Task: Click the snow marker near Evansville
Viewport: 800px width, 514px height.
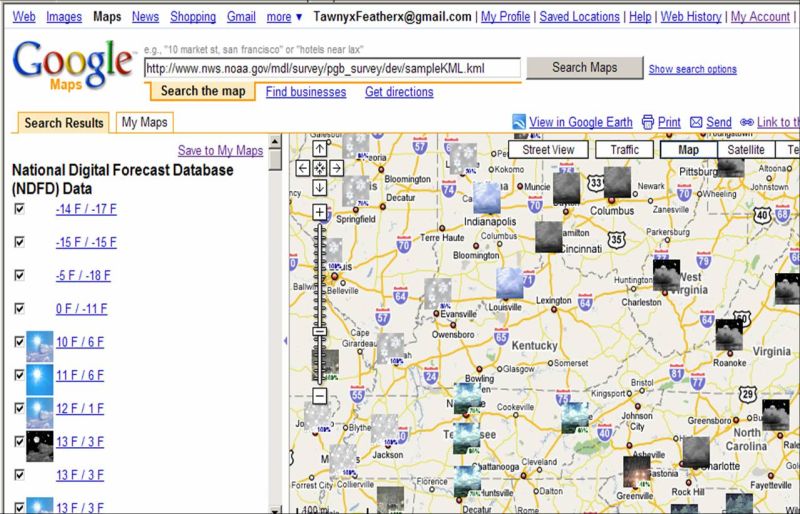Action: pyautogui.click(x=438, y=293)
